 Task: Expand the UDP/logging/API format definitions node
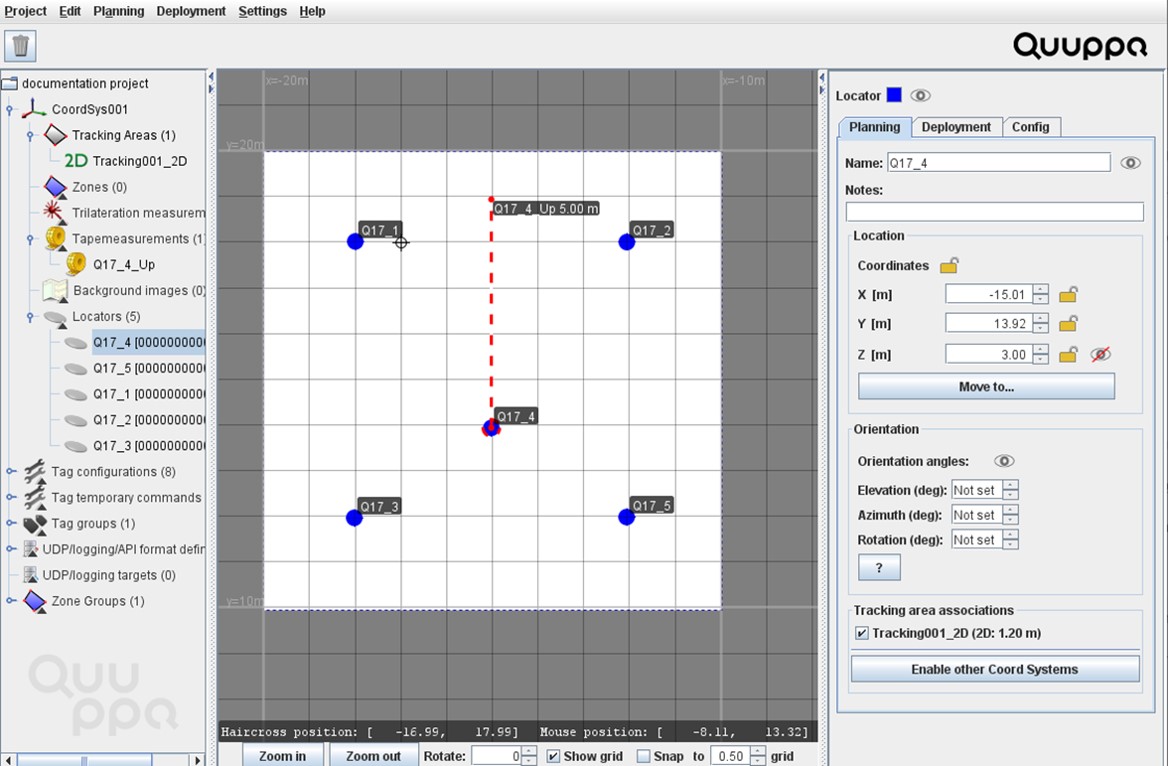pos(10,549)
